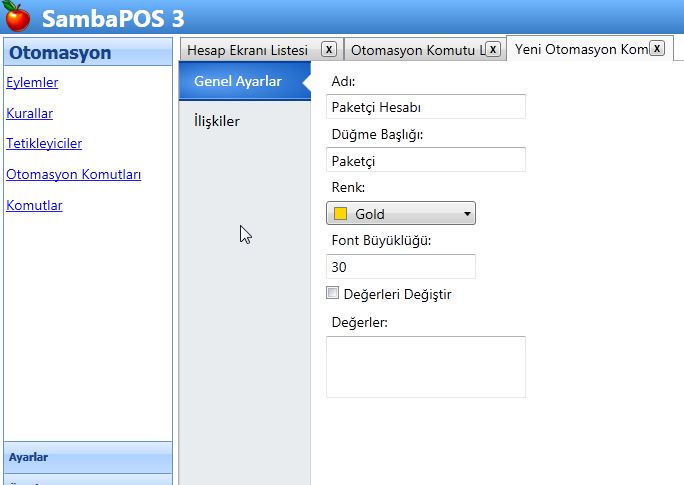Open the Otomasyon Komutları link

coord(73,174)
